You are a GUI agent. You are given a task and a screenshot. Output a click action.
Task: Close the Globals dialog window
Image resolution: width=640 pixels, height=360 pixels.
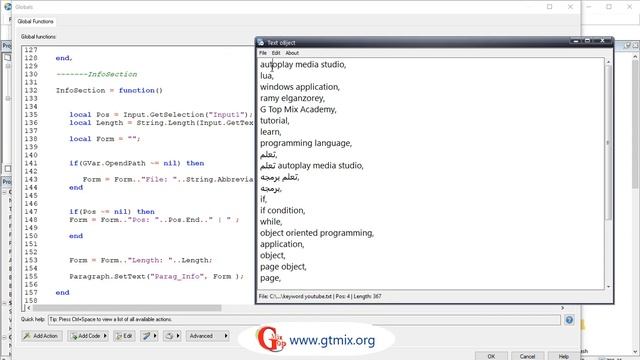[x=570, y=7]
